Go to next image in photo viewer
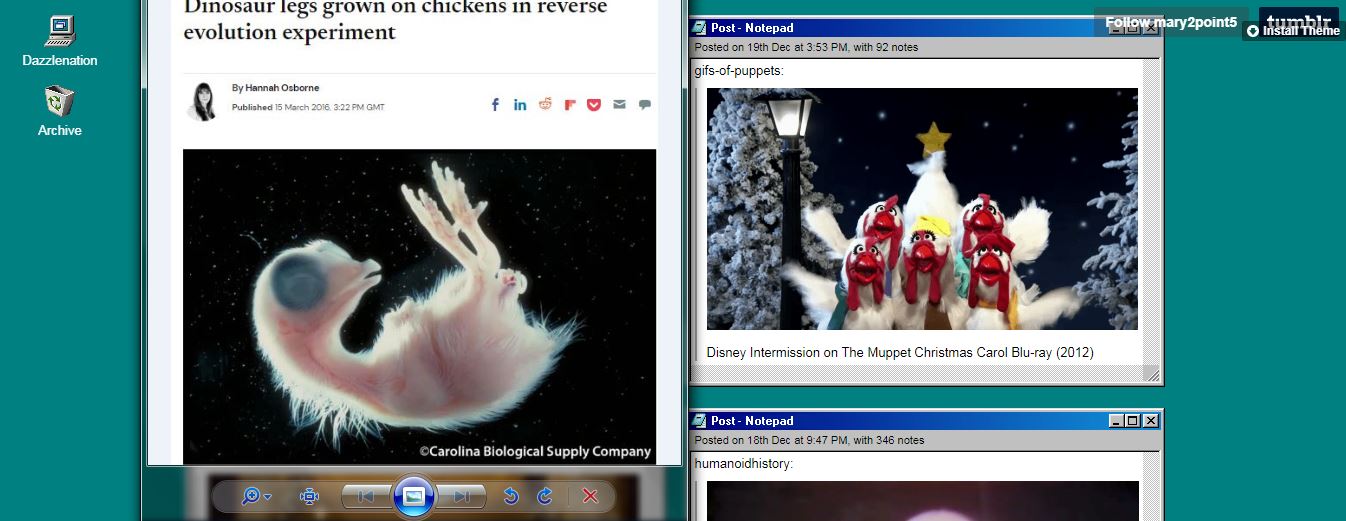 (461, 496)
